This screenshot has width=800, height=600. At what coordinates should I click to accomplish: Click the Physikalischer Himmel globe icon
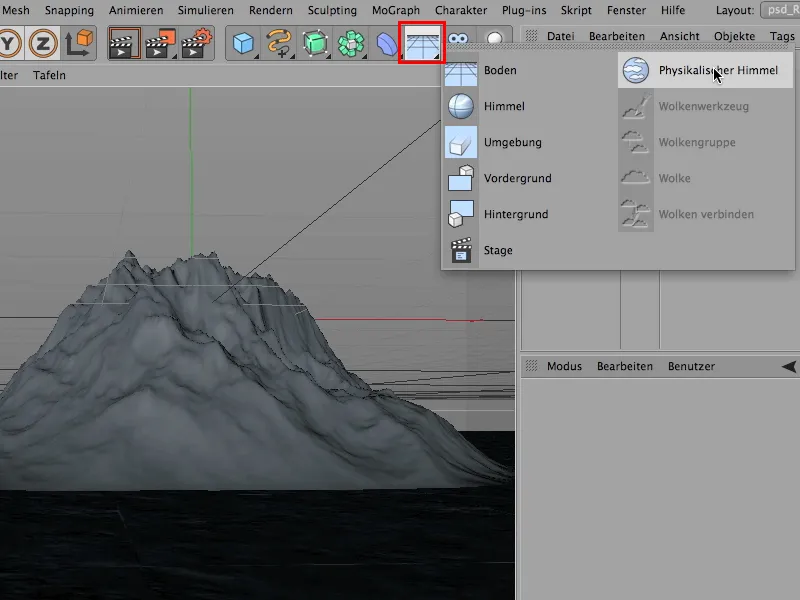636,70
